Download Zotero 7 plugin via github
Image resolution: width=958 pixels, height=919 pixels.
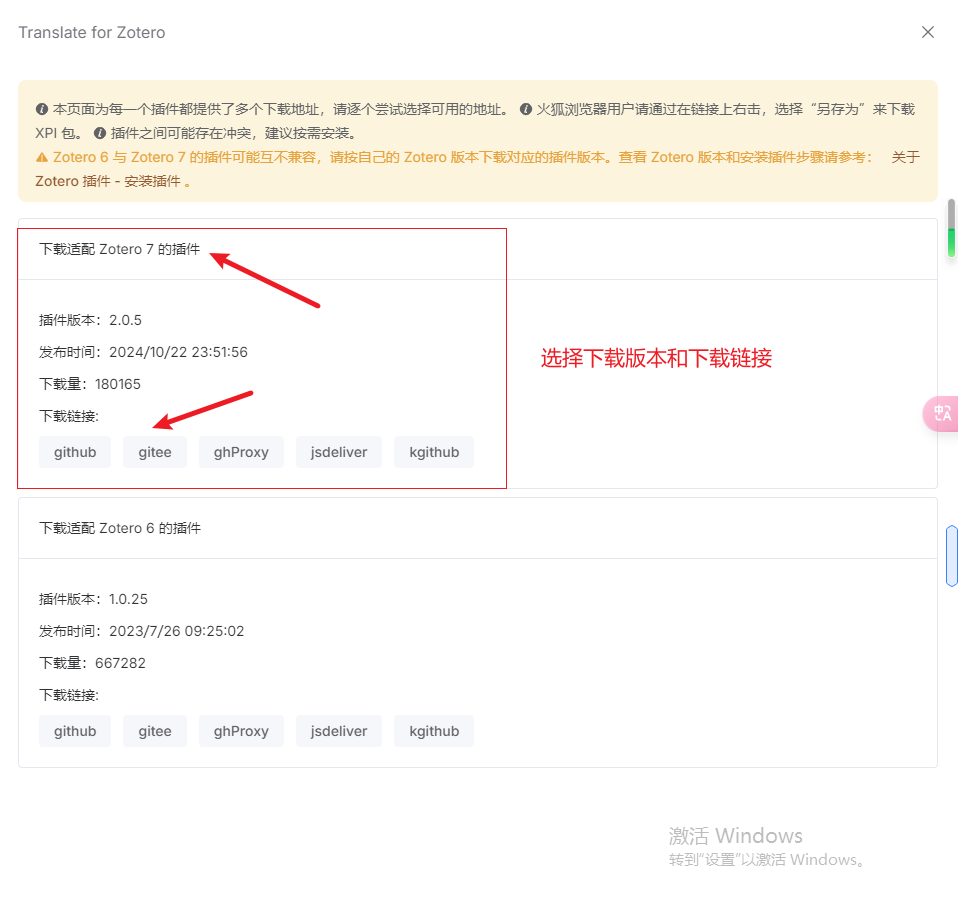(75, 452)
